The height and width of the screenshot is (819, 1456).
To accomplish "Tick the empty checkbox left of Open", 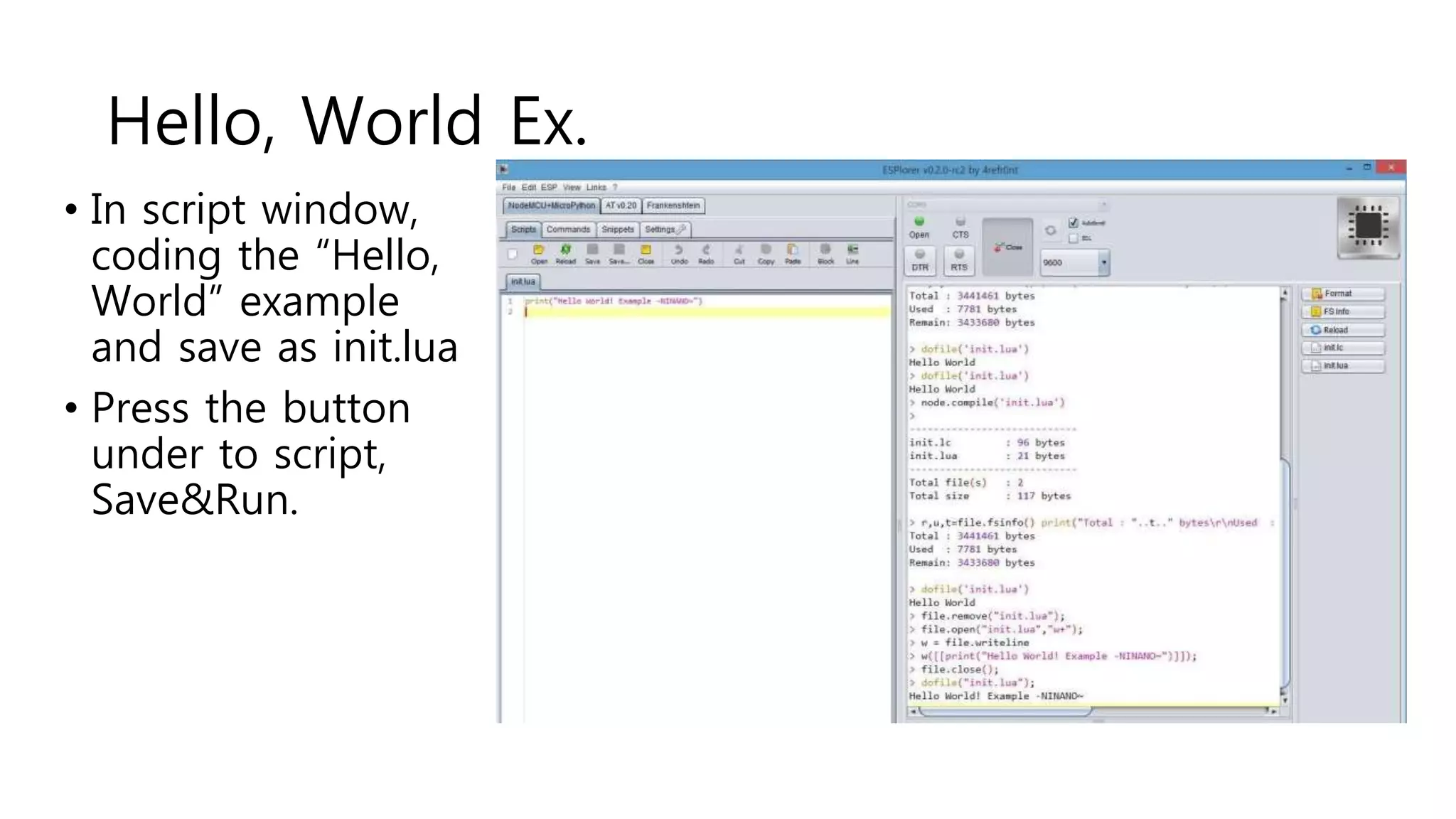I will pos(512,254).
